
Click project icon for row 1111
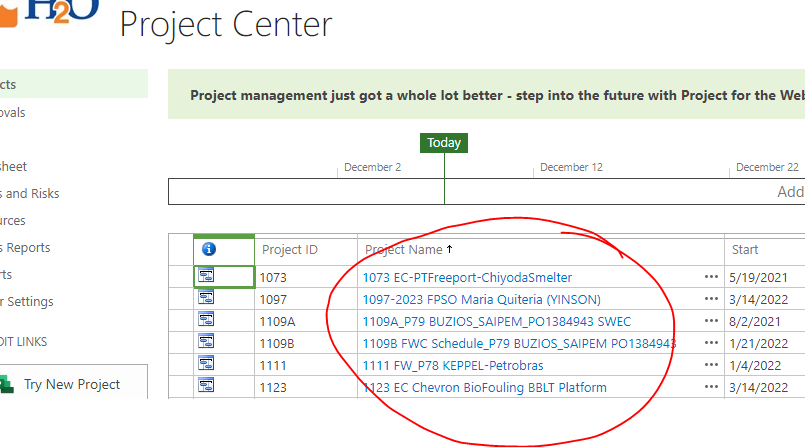tap(209, 365)
